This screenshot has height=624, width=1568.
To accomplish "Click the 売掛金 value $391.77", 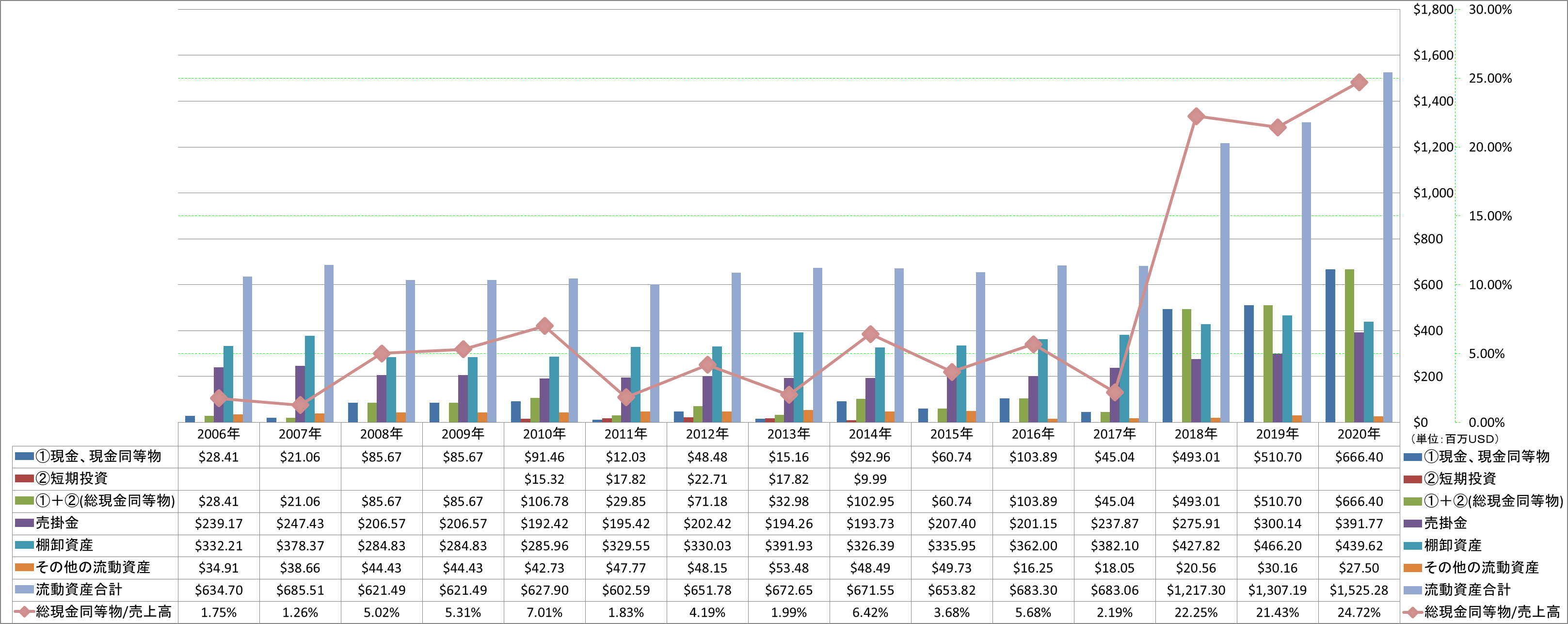I will tap(1359, 524).
